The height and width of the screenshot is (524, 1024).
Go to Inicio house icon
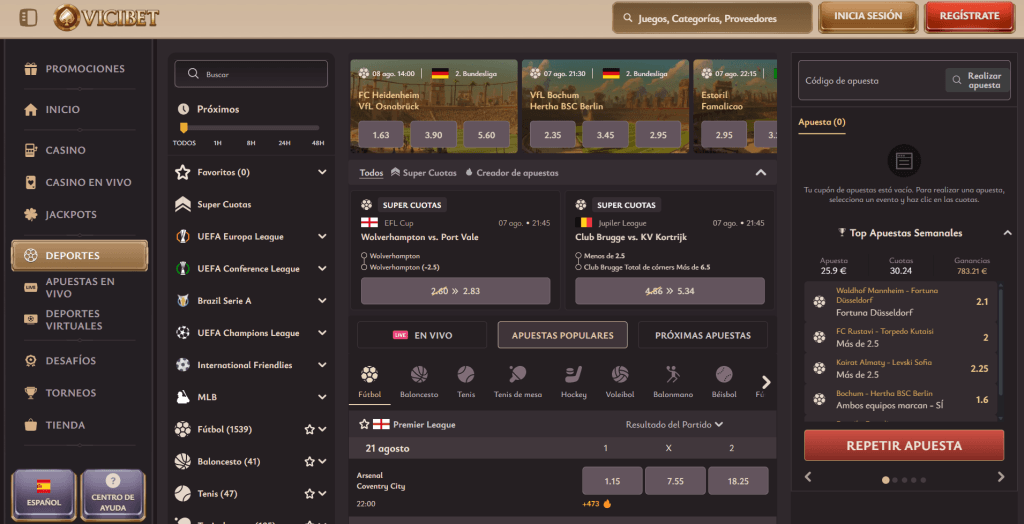click(30, 110)
